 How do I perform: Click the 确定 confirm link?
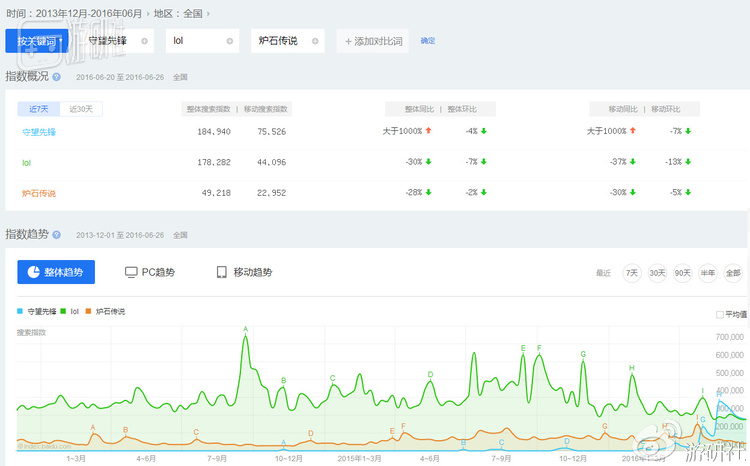(428, 41)
